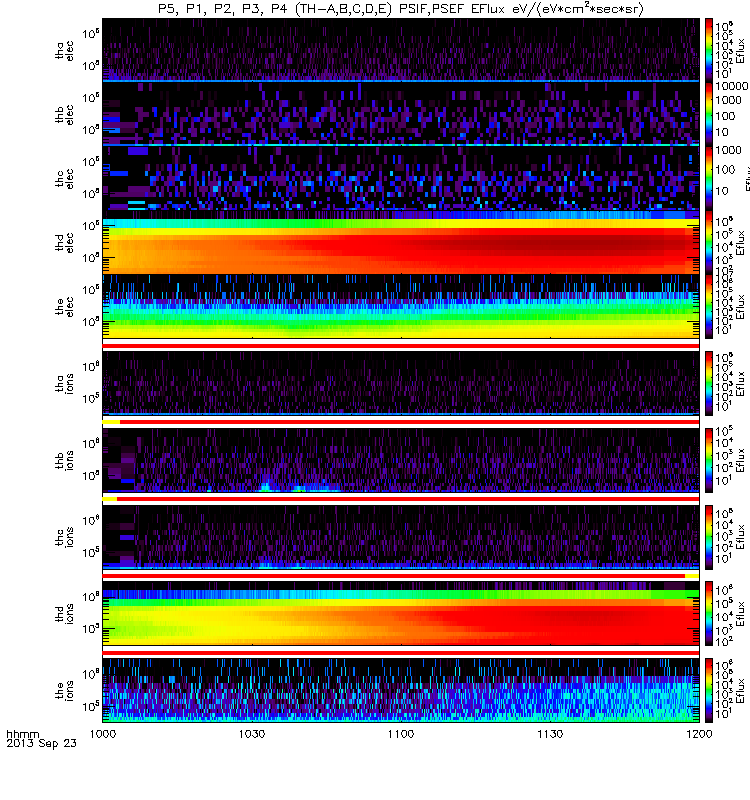Select the 'thb ions' axis label

pyautogui.click(x=65, y=460)
